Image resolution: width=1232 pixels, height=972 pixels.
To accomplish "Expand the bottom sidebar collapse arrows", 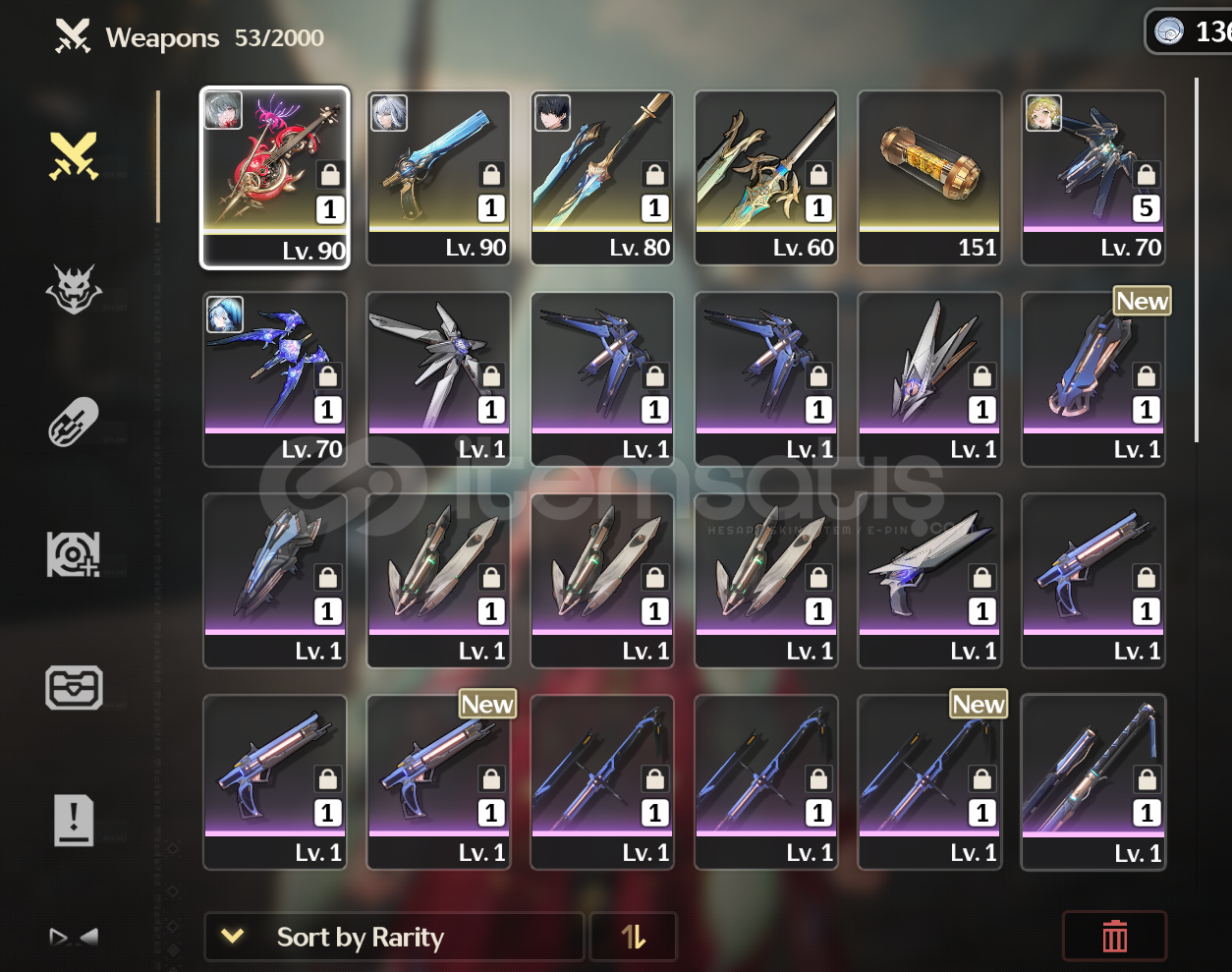I will coord(74,937).
